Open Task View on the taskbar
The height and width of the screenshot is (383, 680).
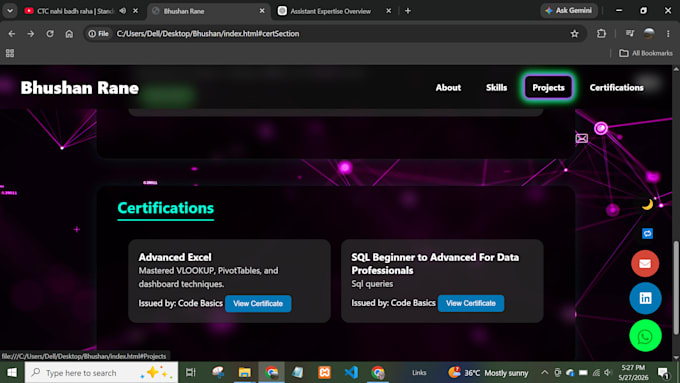click(x=190, y=372)
